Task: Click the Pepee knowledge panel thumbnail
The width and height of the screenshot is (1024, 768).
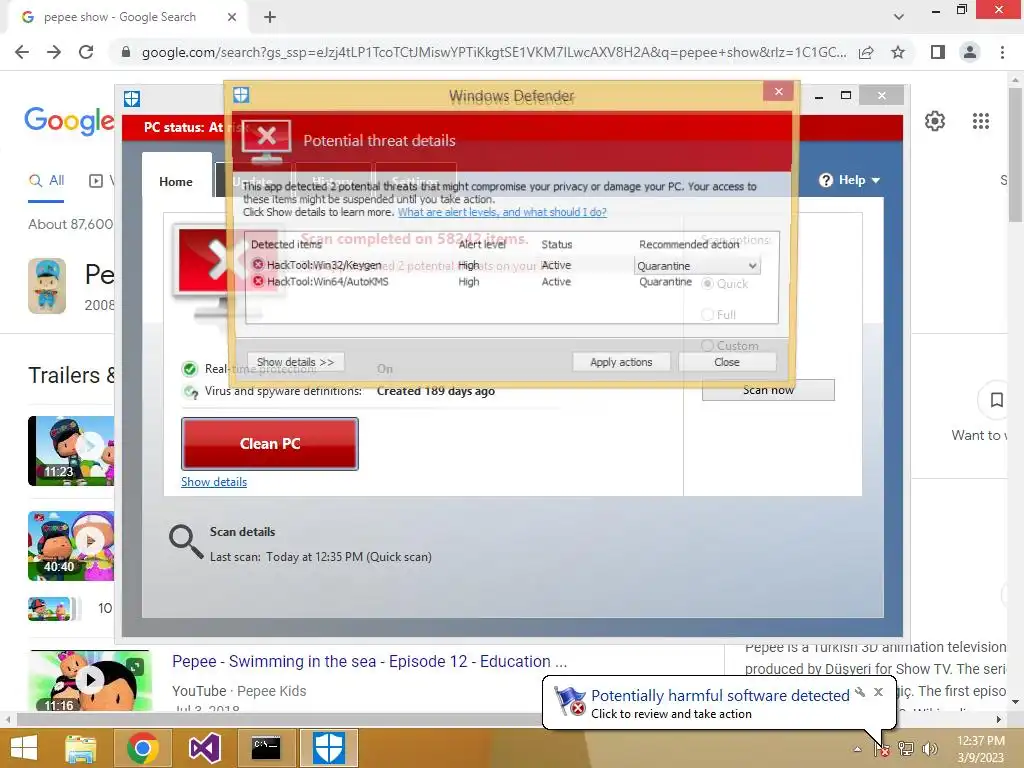Action: [x=47, y=285]
